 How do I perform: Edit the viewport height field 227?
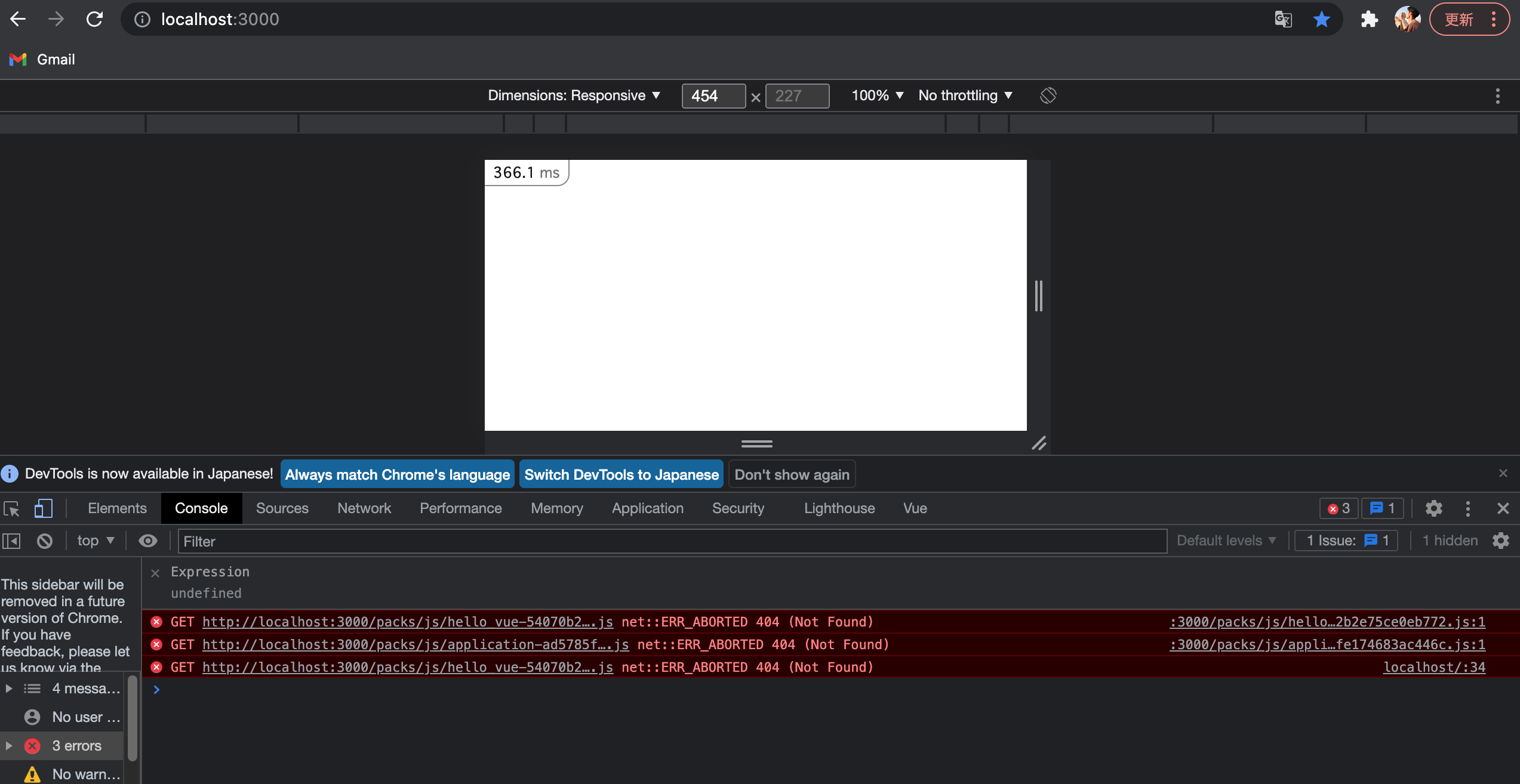[x=797, y=95]
